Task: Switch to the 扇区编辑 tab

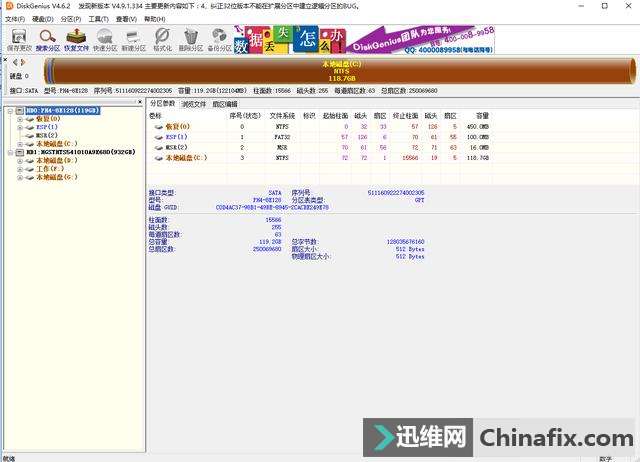Action: coord(225,104)
